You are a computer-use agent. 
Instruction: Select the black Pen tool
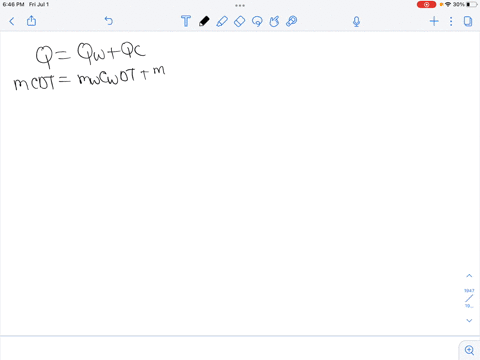204,21
